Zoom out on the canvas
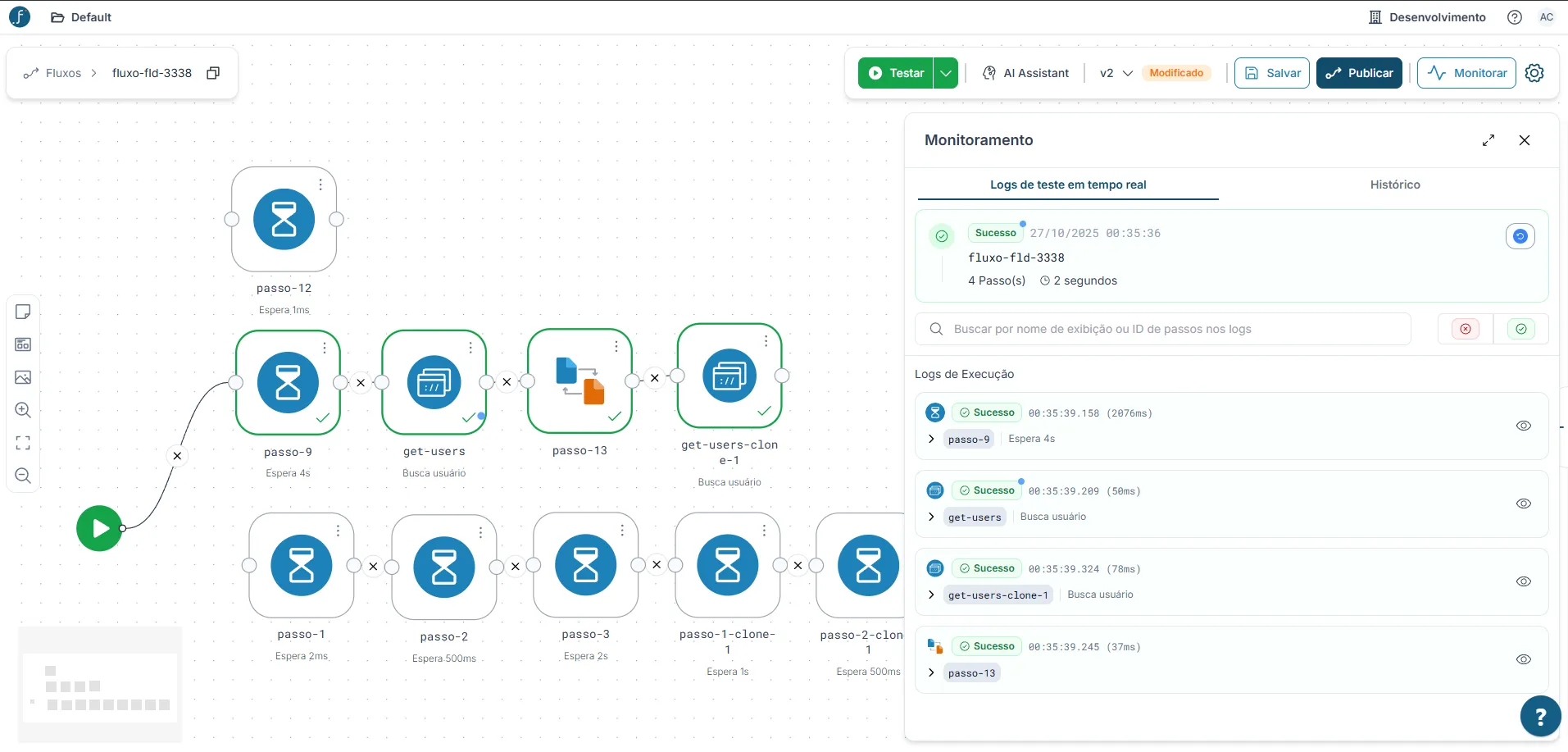Viewport: 1568px width, 752px height. point(23,476)
